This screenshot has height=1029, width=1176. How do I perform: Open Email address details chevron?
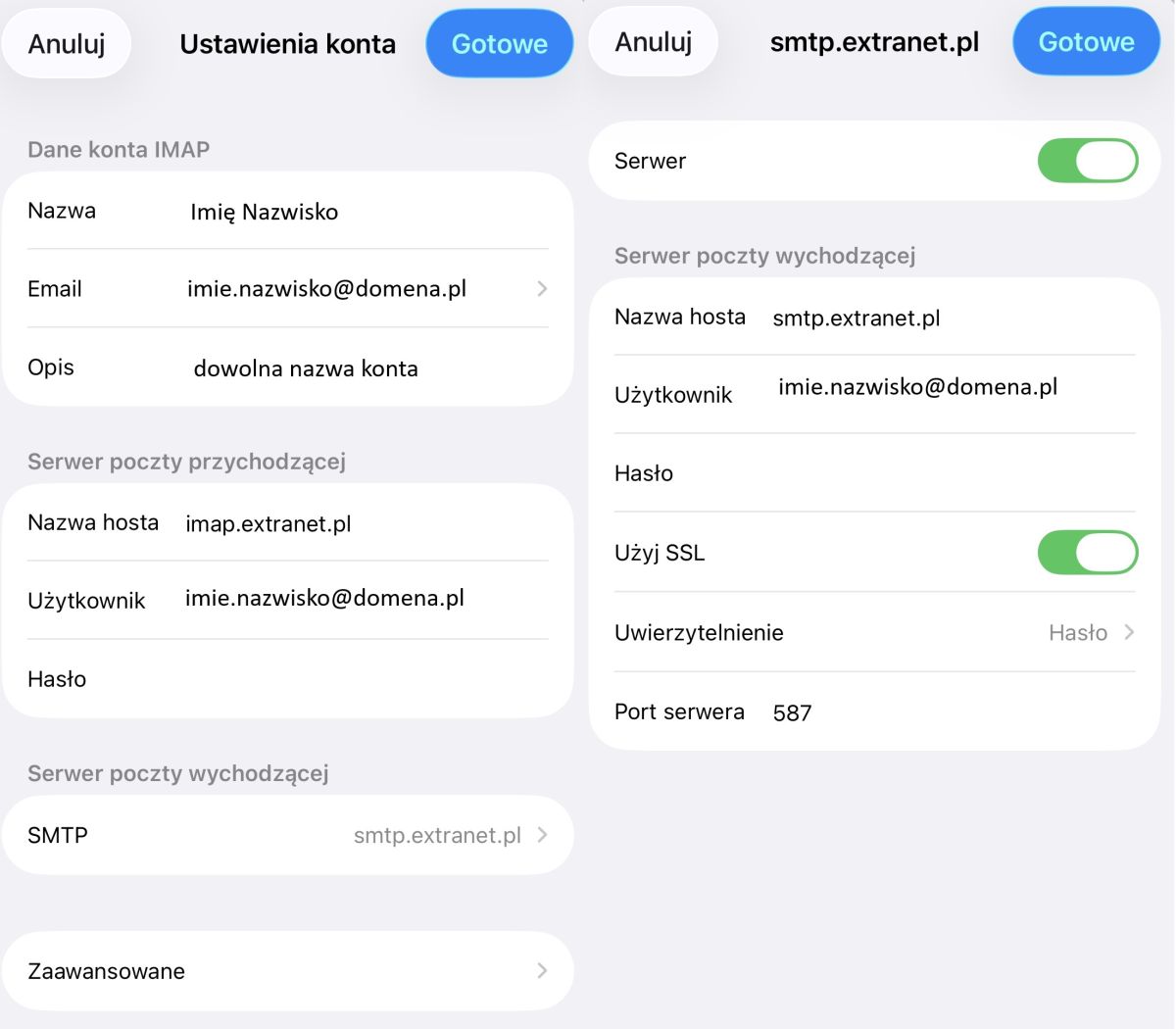(542, 289)
